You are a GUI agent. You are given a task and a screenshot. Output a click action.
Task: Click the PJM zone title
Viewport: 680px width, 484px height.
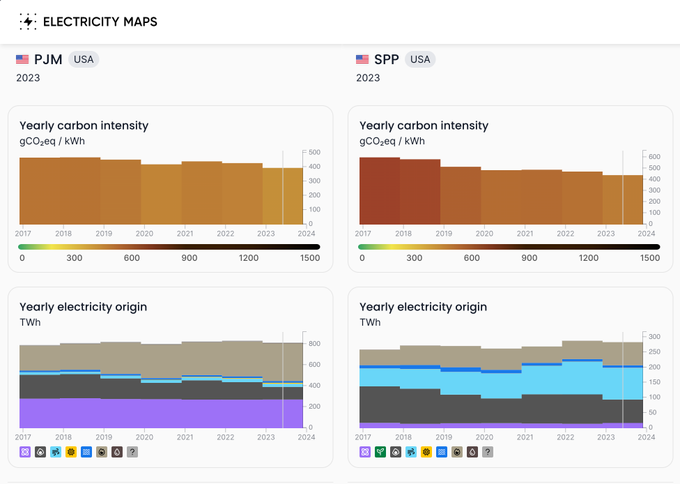tap(48, 59)
